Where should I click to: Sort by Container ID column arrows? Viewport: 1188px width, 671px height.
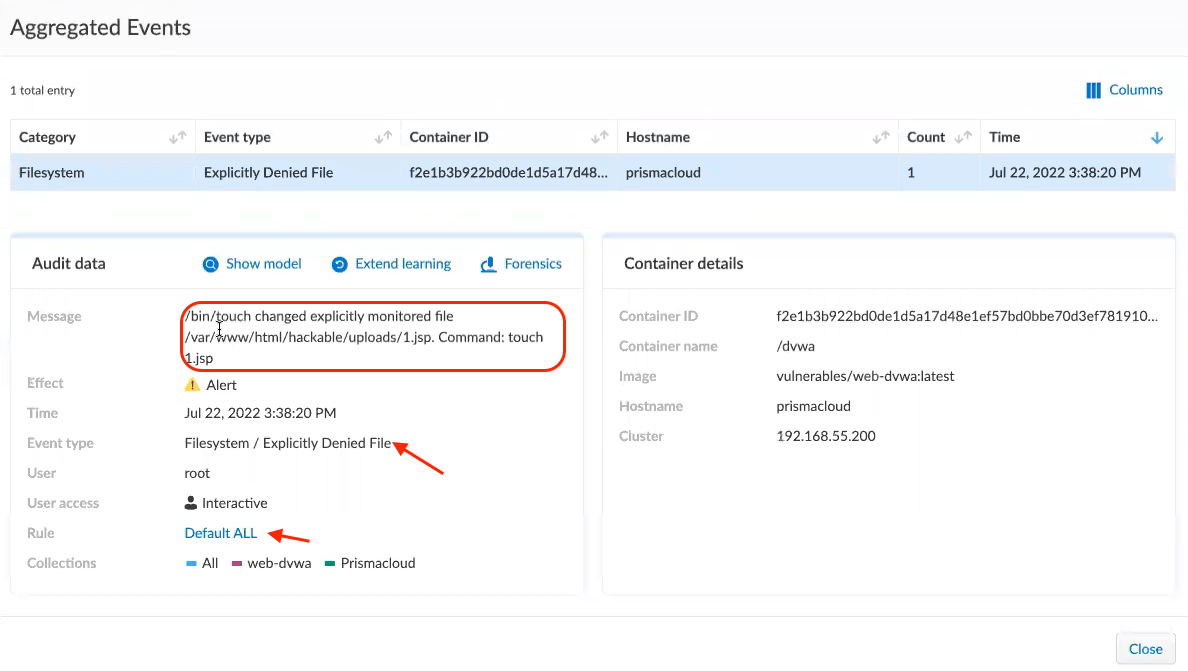(599, 138)
